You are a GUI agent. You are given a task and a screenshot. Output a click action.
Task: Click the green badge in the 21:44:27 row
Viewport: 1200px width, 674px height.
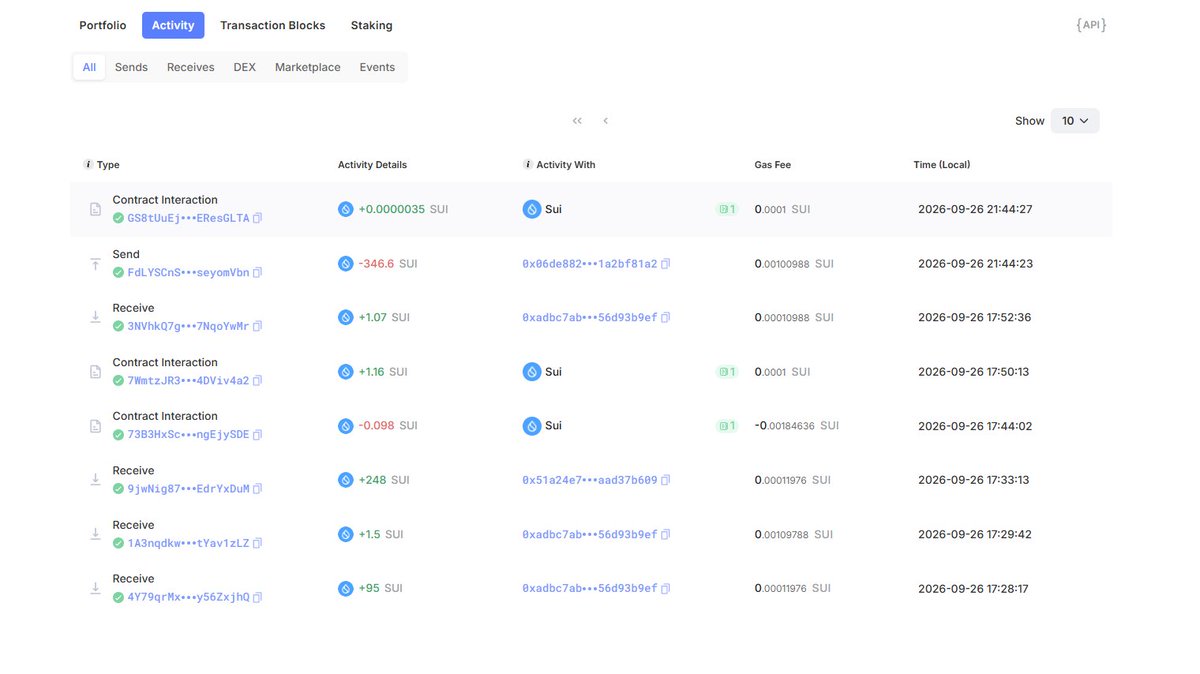tap(727, 210)
